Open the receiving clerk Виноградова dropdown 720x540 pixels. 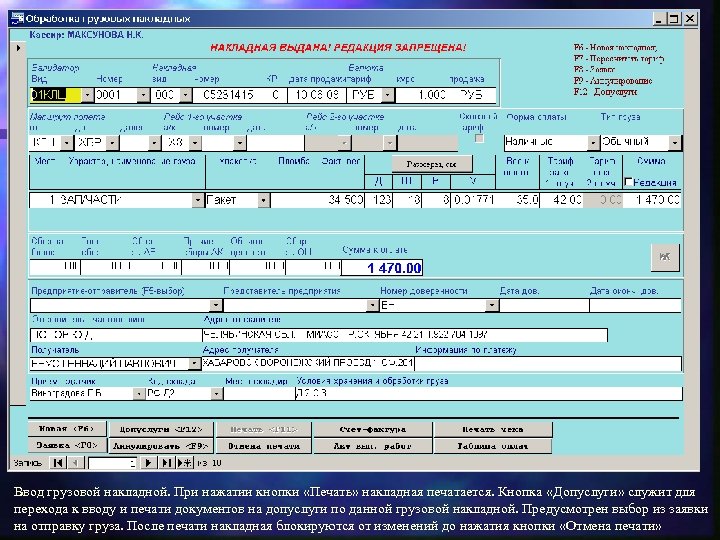pos(138,394)
